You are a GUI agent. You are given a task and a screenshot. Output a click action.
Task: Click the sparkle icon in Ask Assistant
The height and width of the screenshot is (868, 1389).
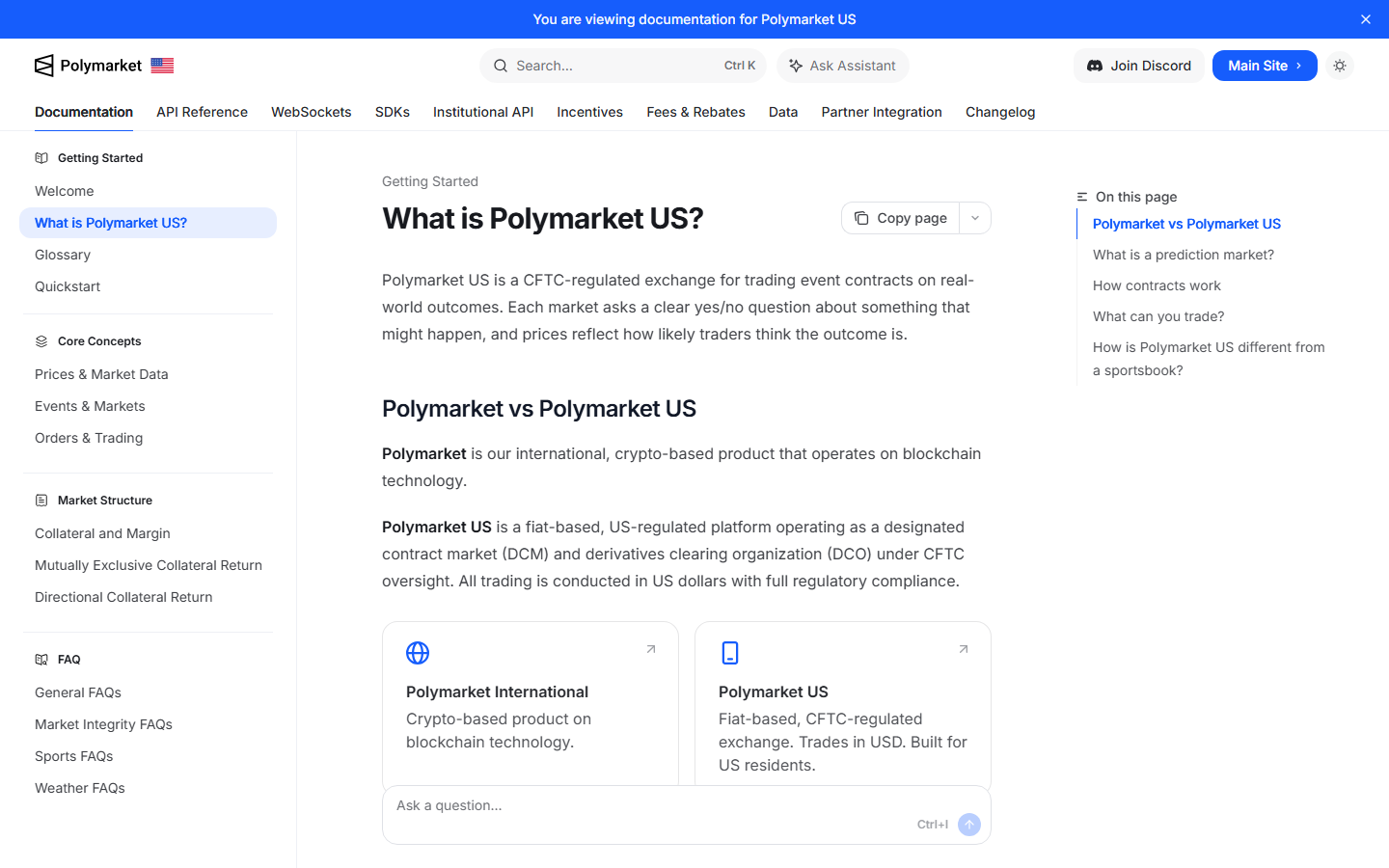tap(796, 66)
